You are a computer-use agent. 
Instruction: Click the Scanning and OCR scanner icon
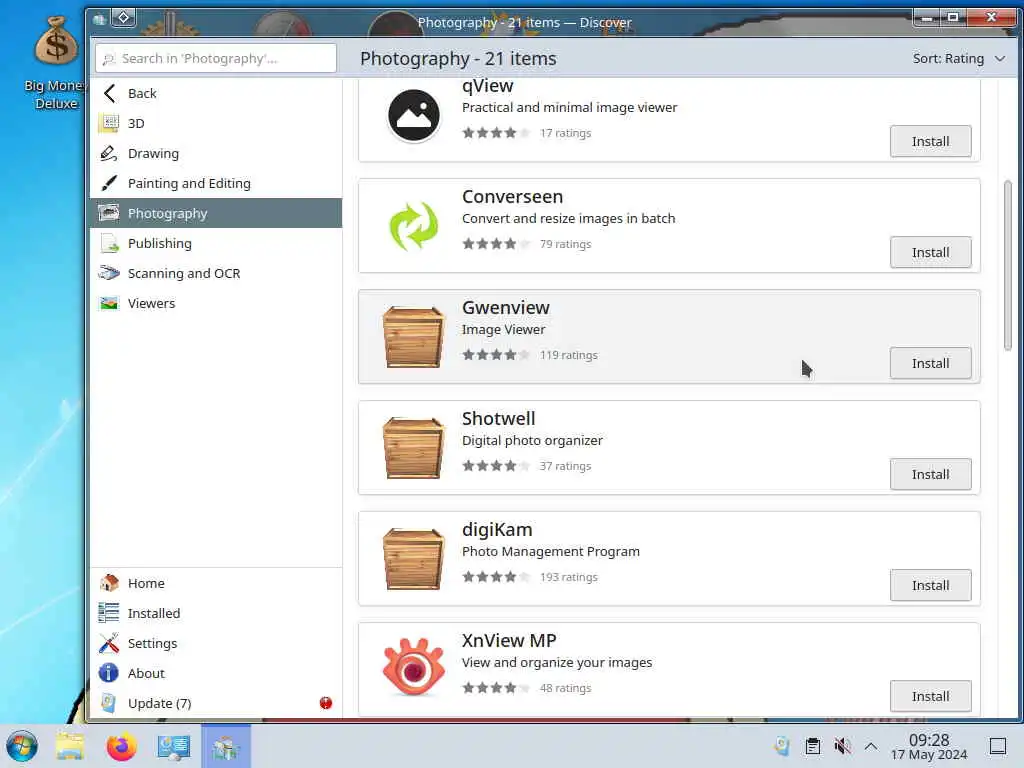pos(109,273)
